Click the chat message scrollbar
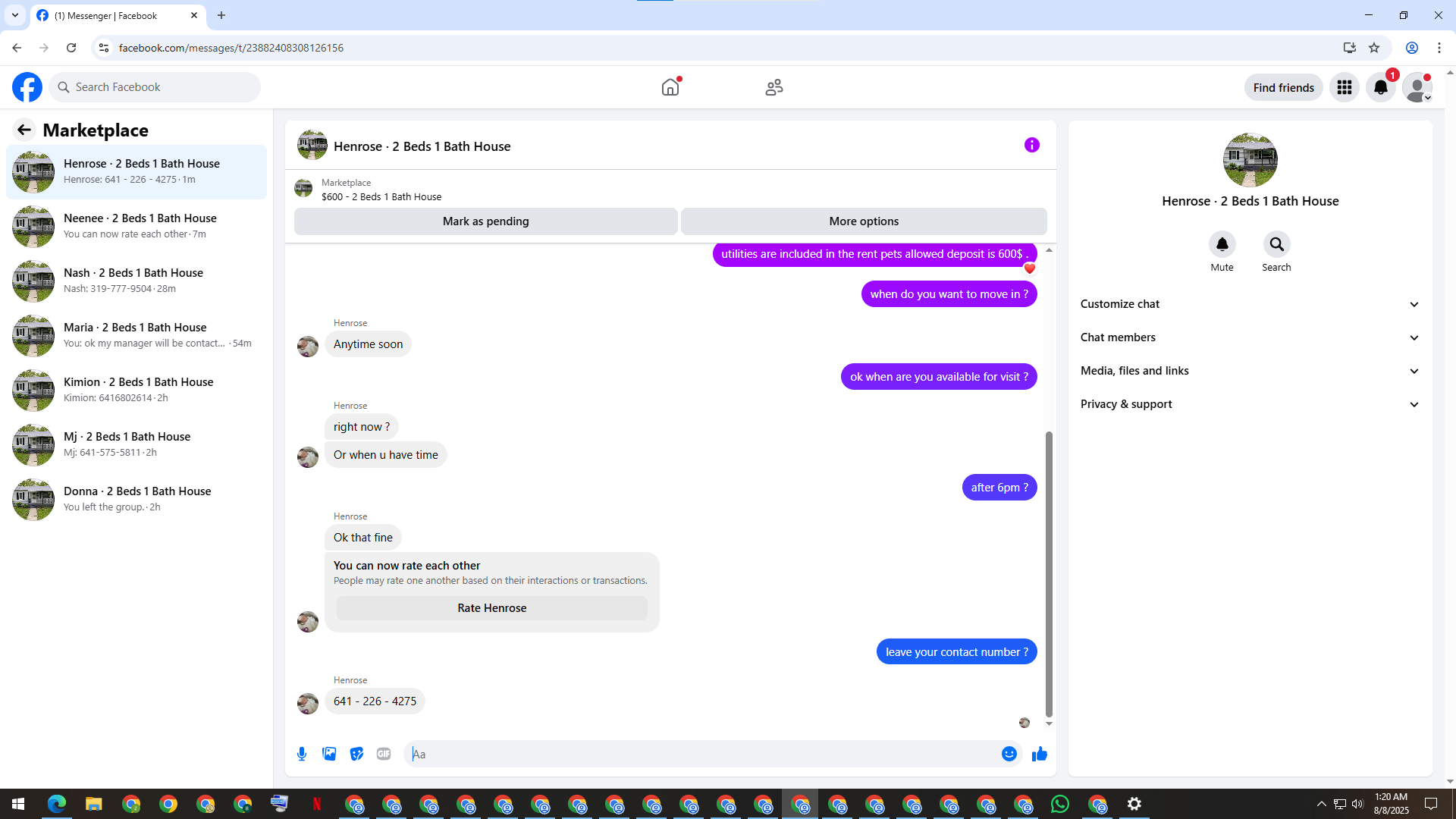 tap(1049, 573)
